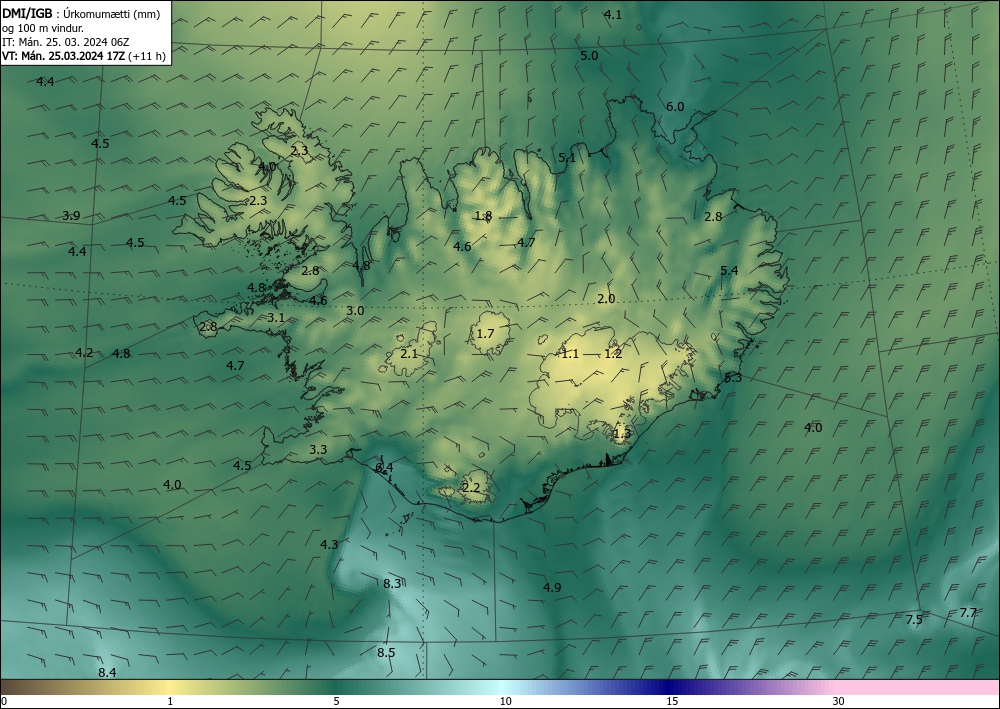Click the 1.7 value on Hofsjökull glacier
Image resolution: width=1000 pixels, height=709 pixels.
click(485, 333)
